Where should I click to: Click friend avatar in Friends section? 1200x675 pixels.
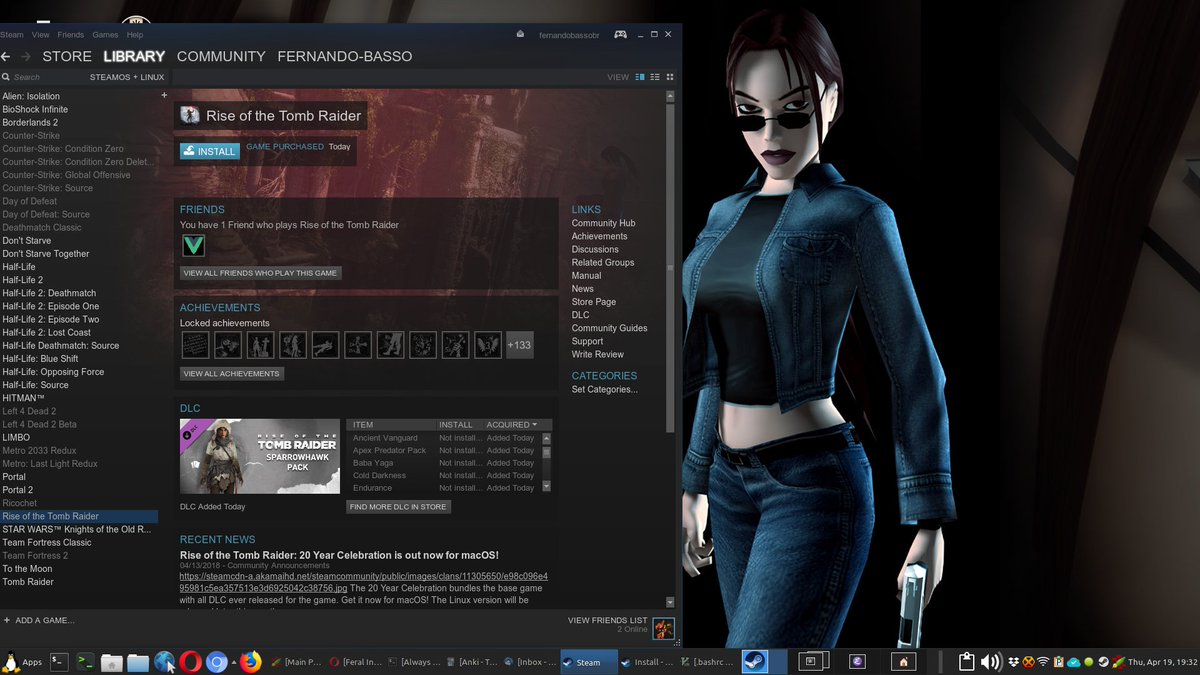coord(193,245)
